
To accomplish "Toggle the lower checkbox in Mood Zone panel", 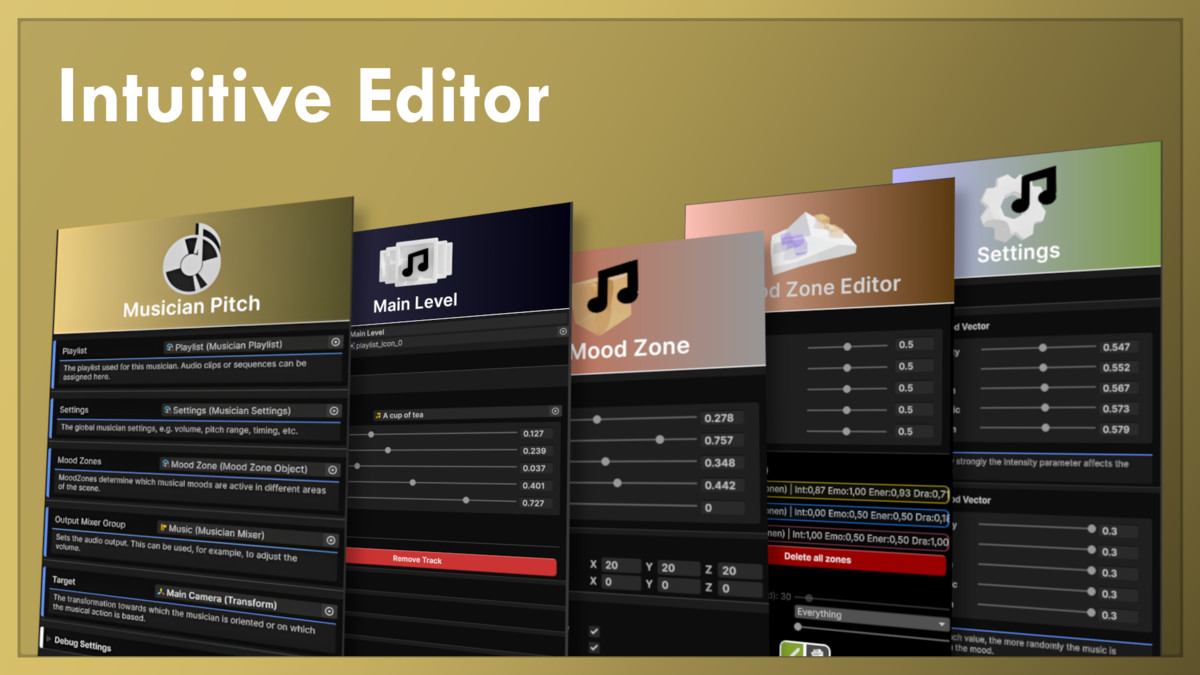I will tap(595, 648).
